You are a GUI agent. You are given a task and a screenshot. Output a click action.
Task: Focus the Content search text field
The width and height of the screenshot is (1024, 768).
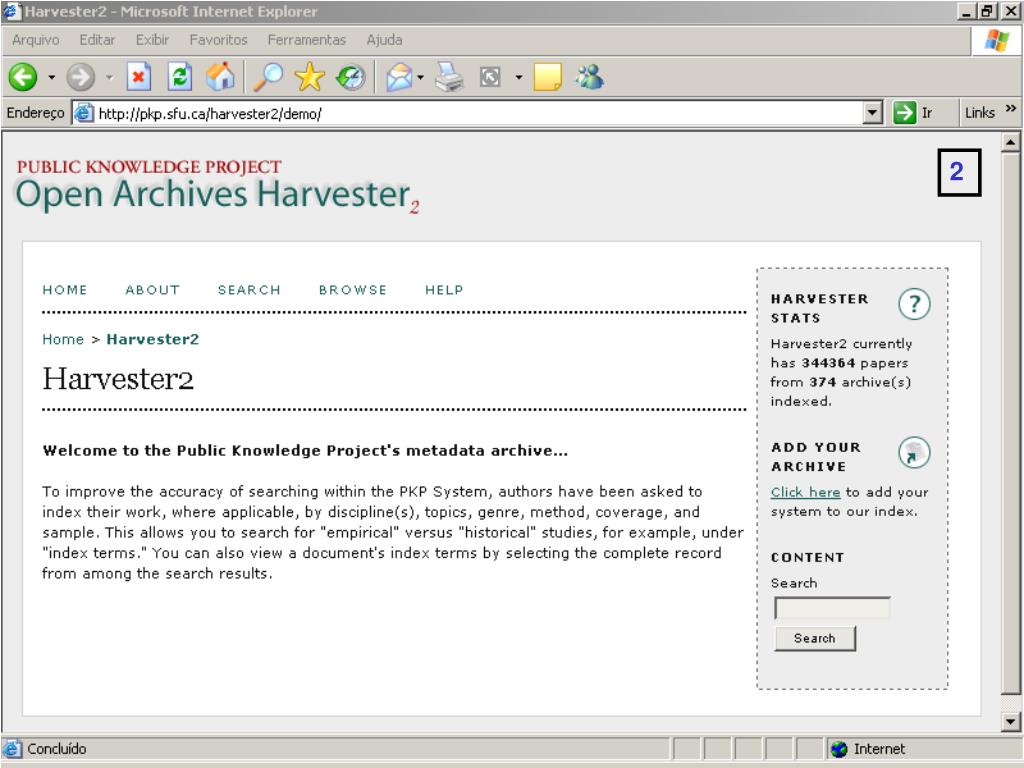(x=832, y=608)
